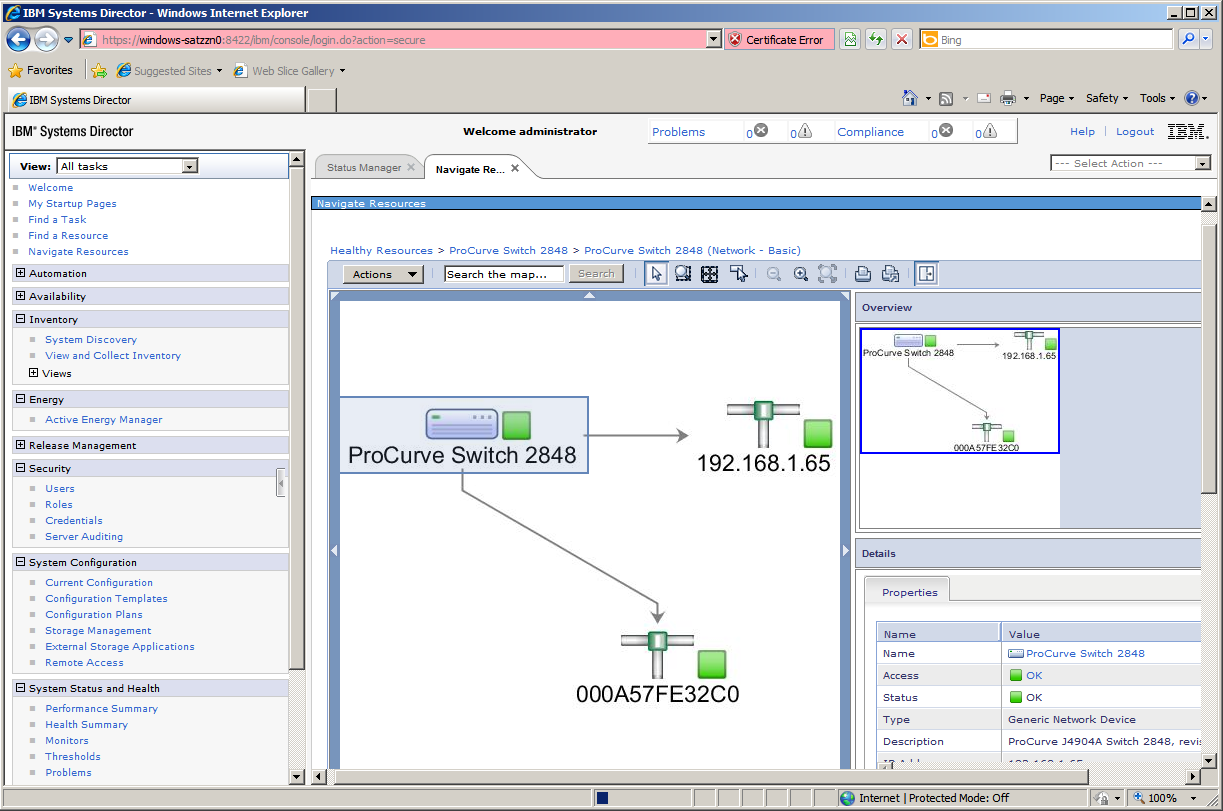Click the Compliance warning triangle count icon
This screenshot has width=1223, height=811.
pyautogui.click(x=990, y=131)
